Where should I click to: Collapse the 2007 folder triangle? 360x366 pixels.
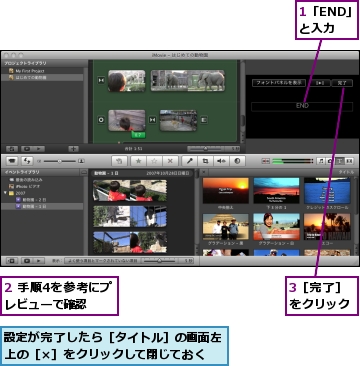click(5, 193)
